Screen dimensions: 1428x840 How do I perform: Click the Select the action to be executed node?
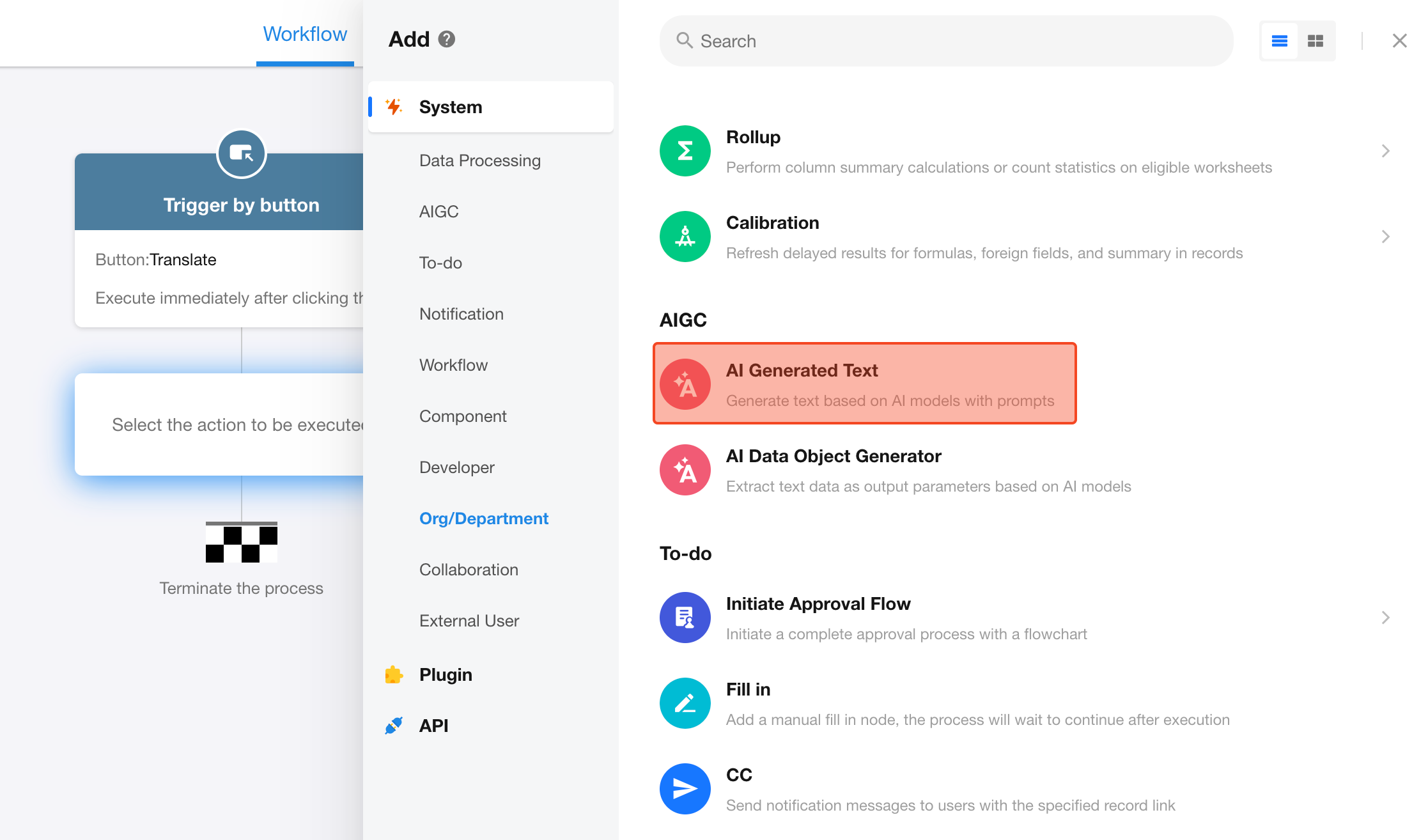tap(219, 424)
